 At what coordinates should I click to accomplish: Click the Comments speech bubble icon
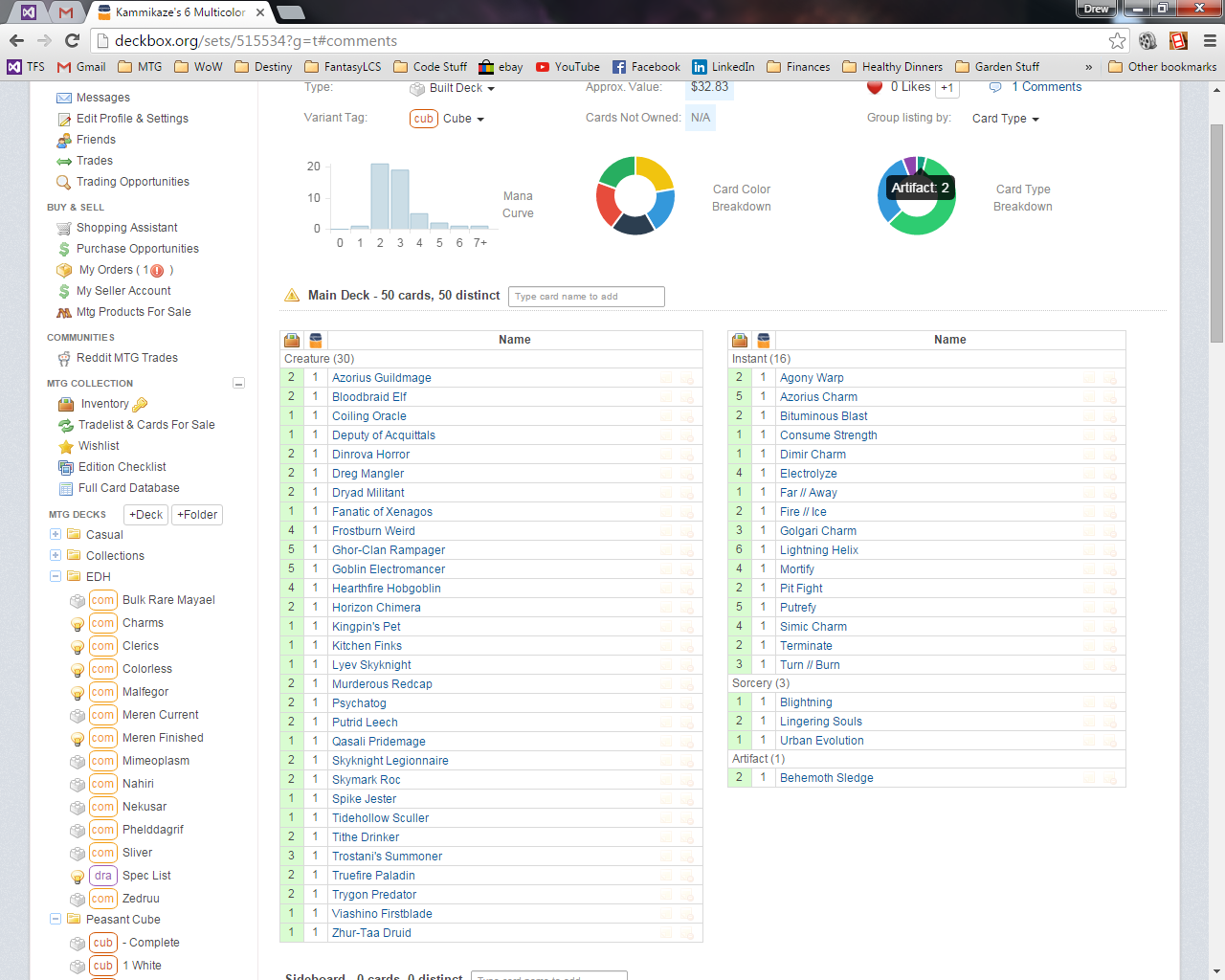[x=995, y=87]
